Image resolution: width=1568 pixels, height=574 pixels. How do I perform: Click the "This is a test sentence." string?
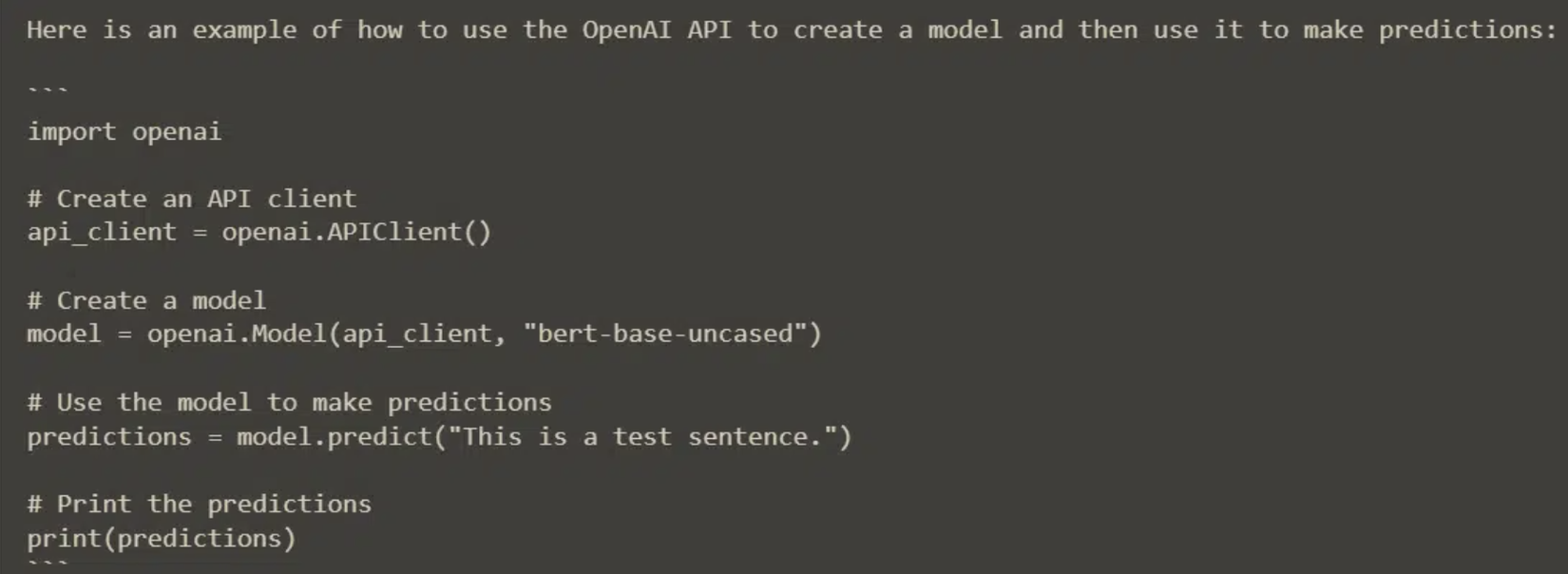(x=643, y=436)
